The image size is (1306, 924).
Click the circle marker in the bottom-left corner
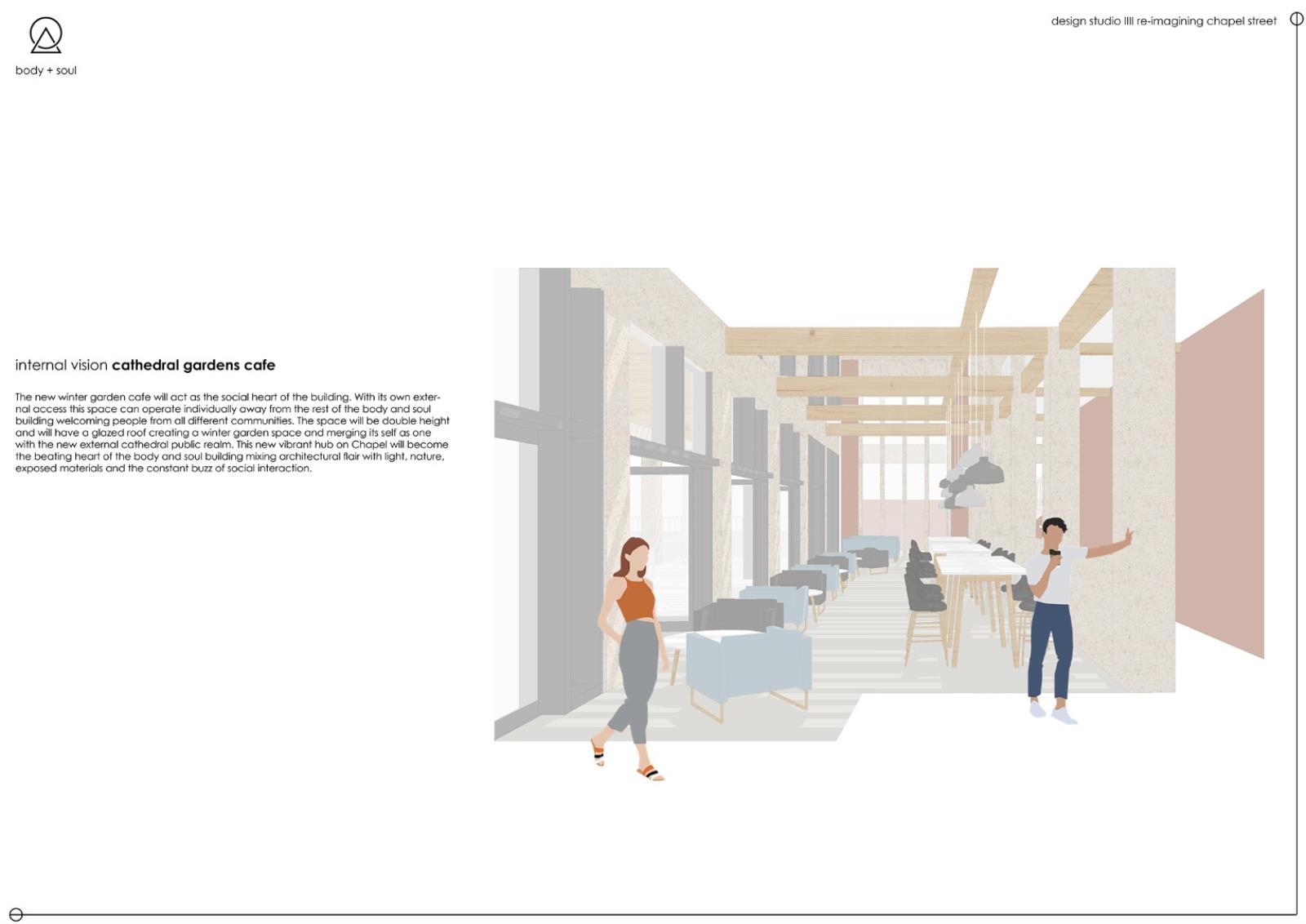click(x=16, y=914)
